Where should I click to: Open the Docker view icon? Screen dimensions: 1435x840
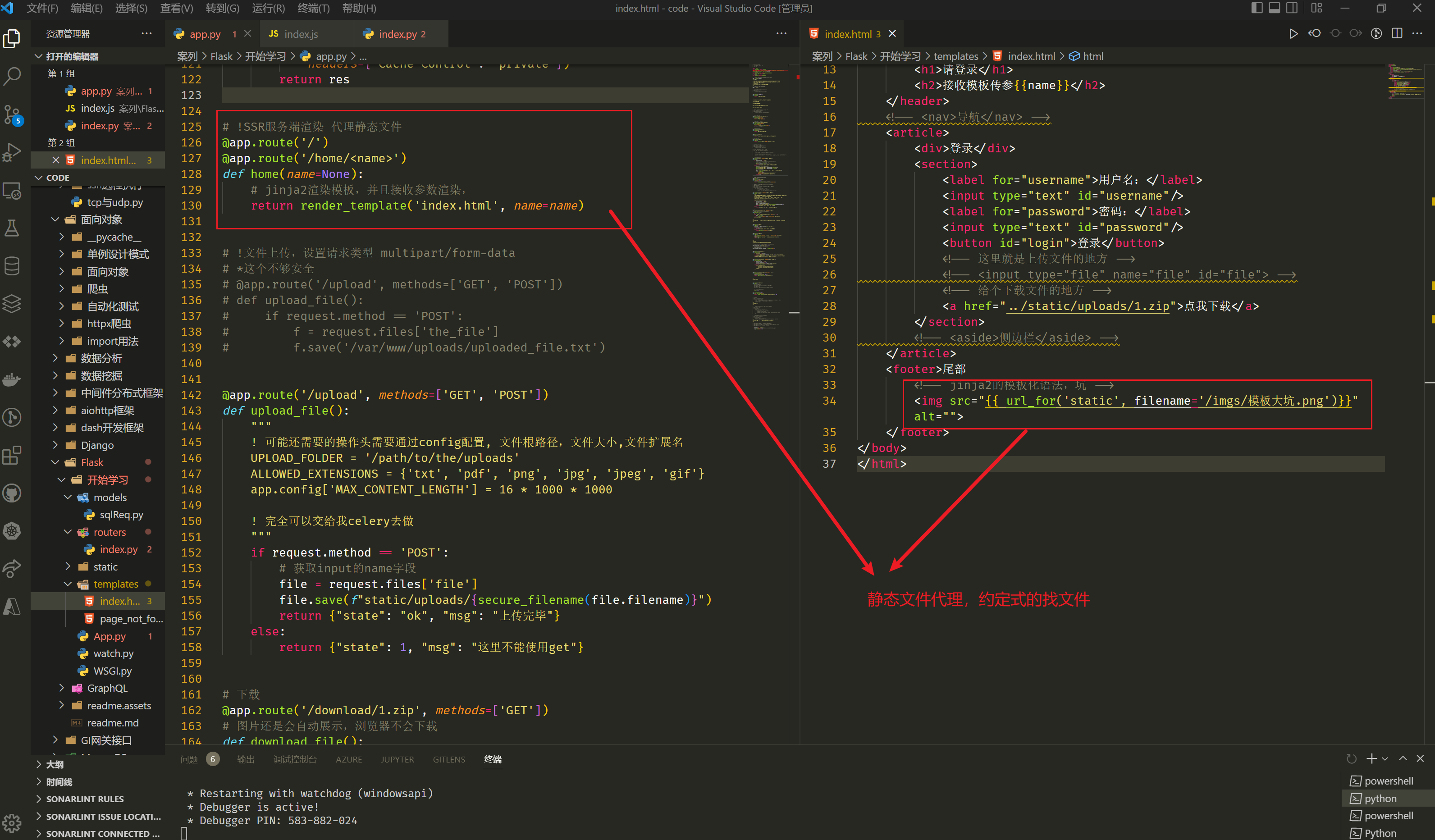coord(13,379)
